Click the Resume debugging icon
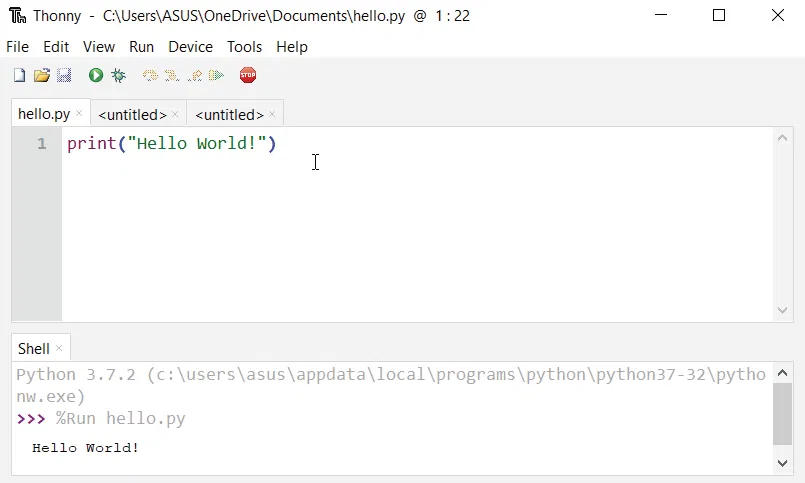This screenshot has height=483, width=805. click(216, 76)
